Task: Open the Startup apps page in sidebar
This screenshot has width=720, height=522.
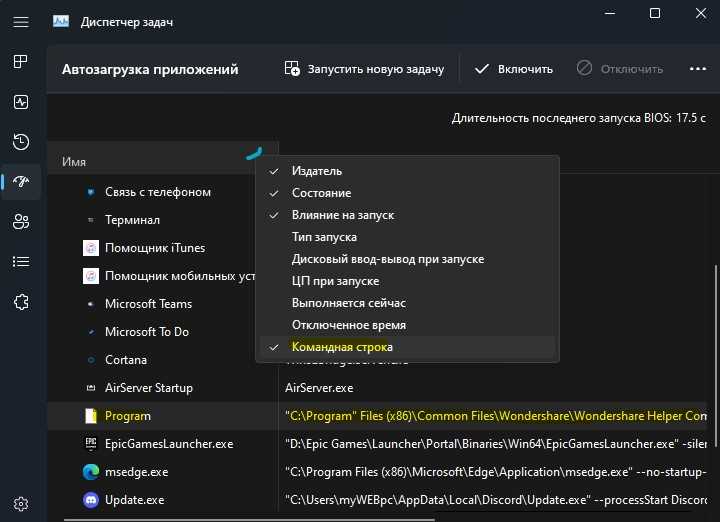Action: click(x=21, y=182)
